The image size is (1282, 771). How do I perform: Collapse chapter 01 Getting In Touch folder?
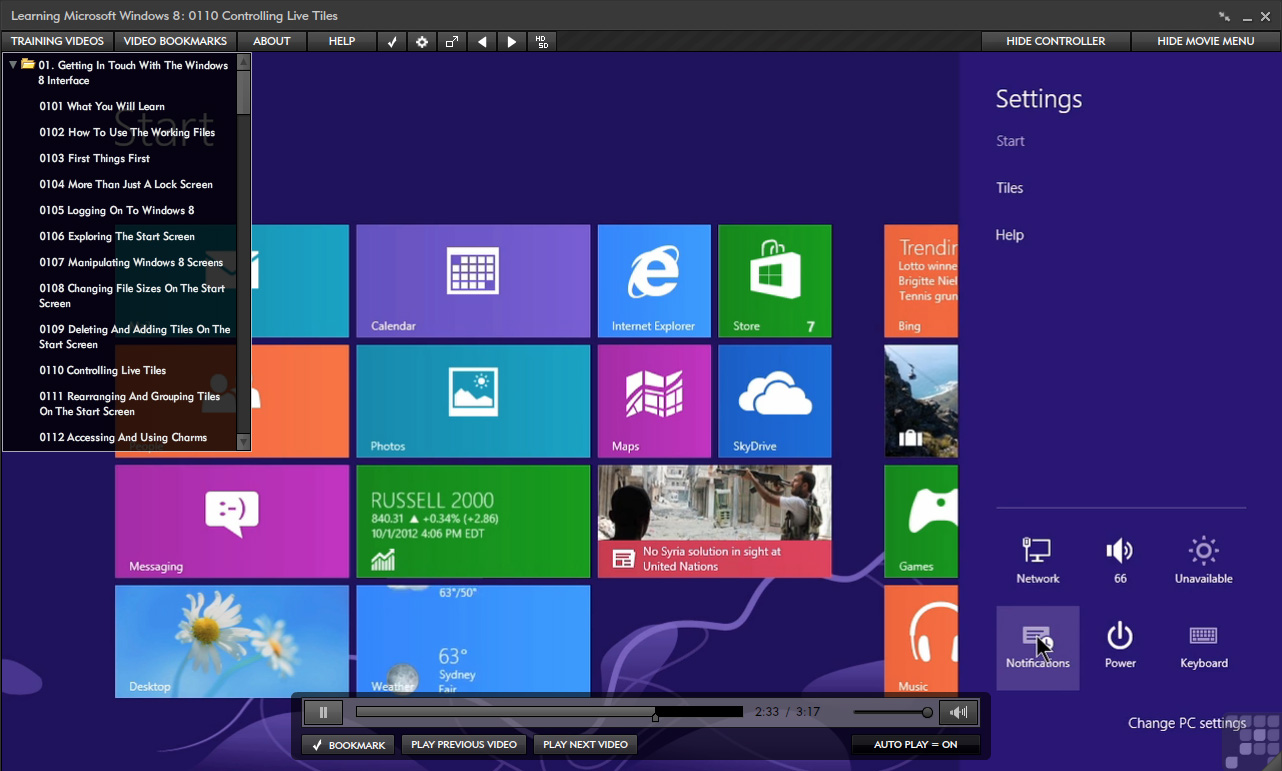13,64
